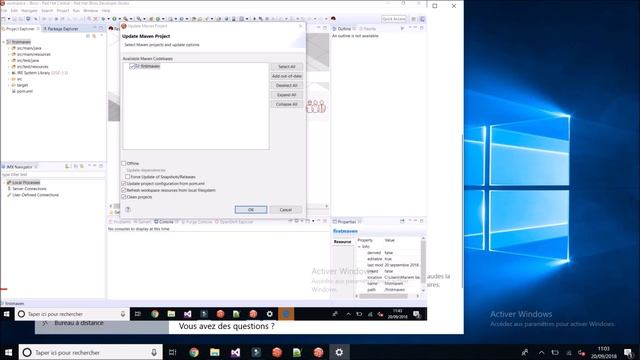Select the OpenShift Explorer tab
This screenshot has width=640, height=360.
234,222
